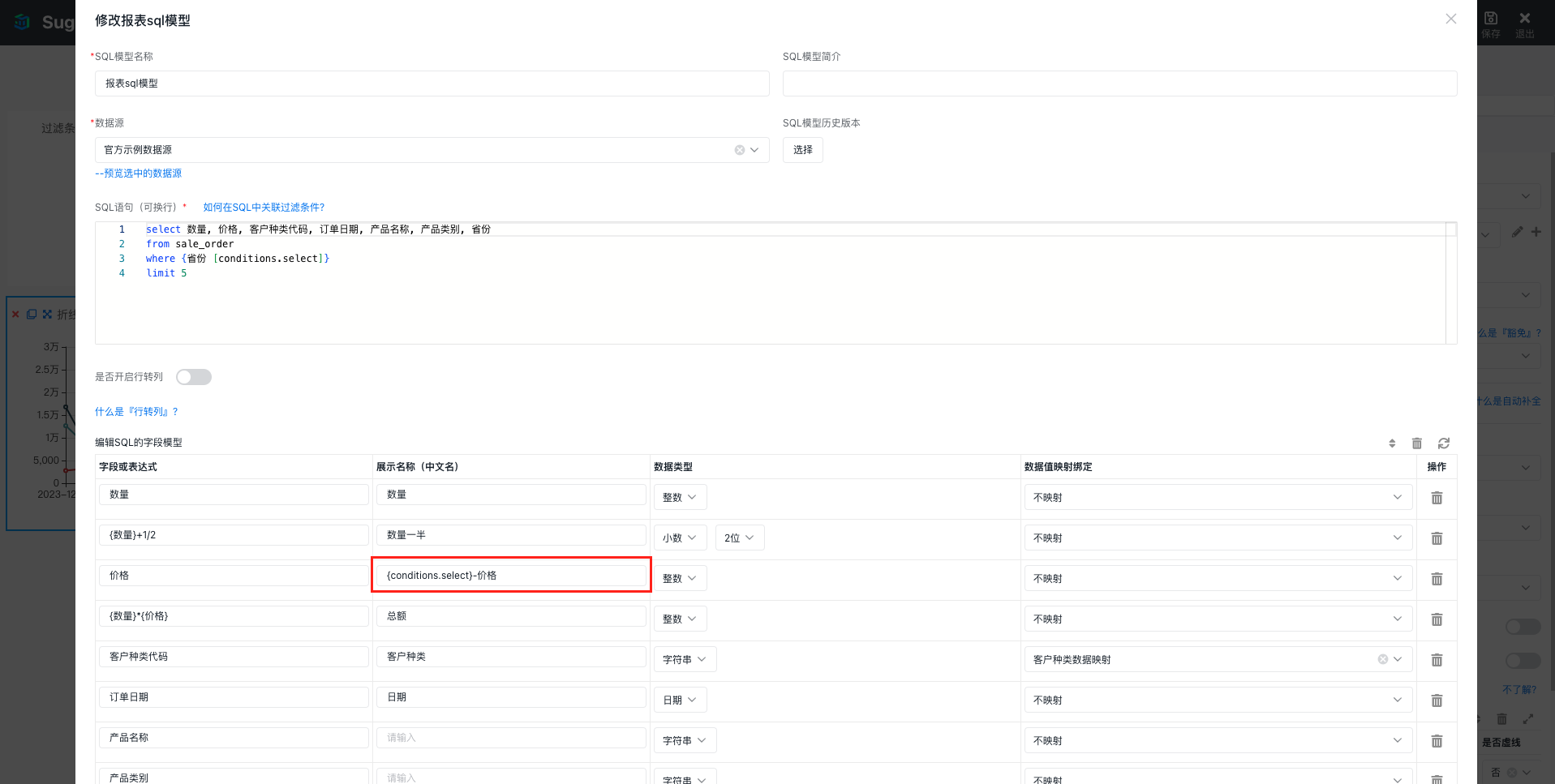Viewport: 1555px width, 784px height.
Task: Click the SQL模型简介 input field
Action: (1119, 84)
